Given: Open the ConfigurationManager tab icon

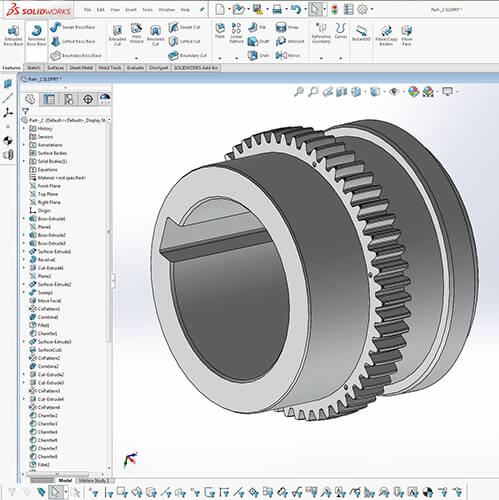Looking at the screenshot, I should [x=69, y=99].
